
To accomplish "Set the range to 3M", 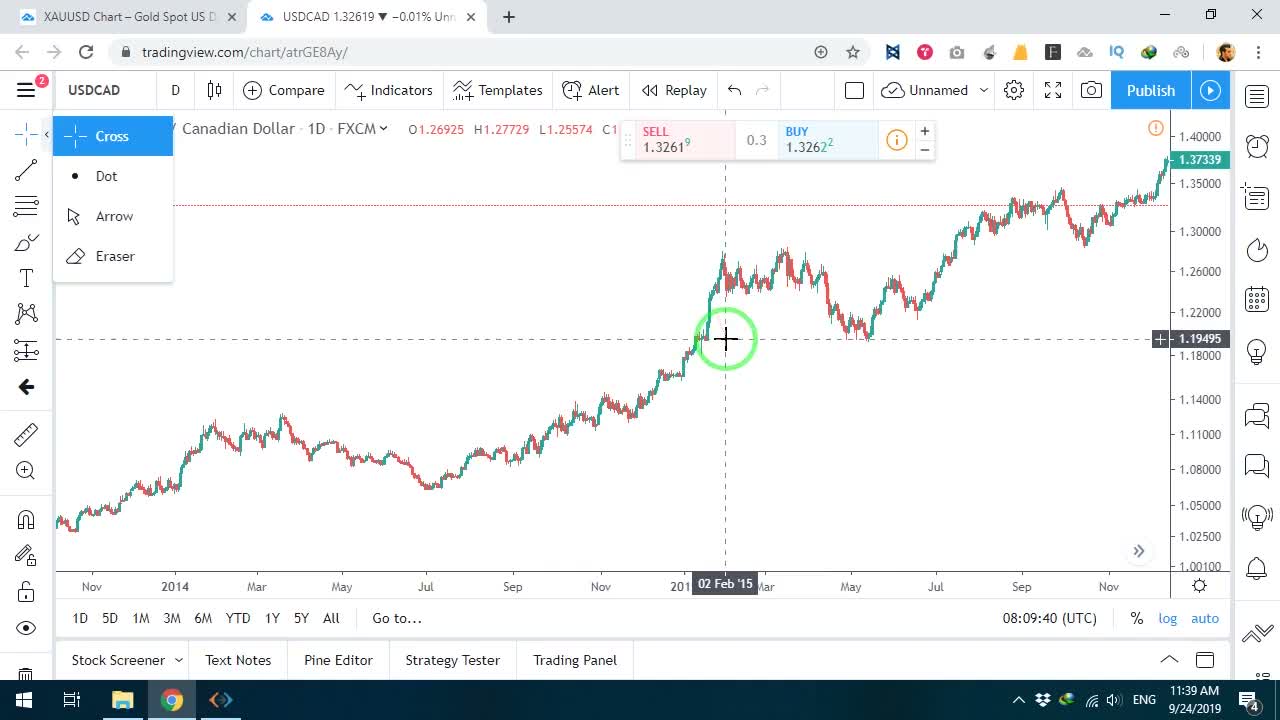I will pos(172,618).
